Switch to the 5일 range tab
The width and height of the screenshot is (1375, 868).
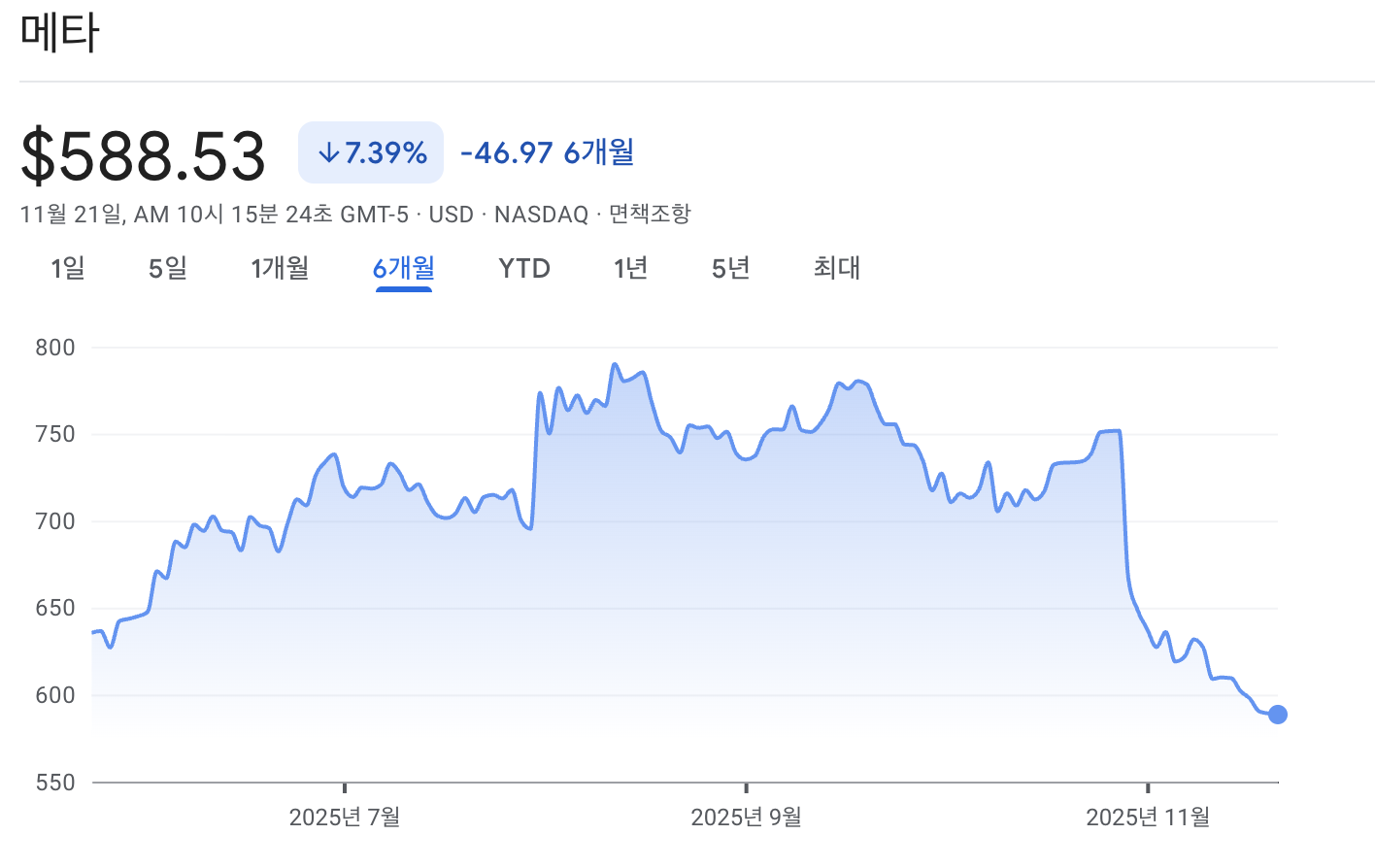pyautogui.click(x=168, y=268)
